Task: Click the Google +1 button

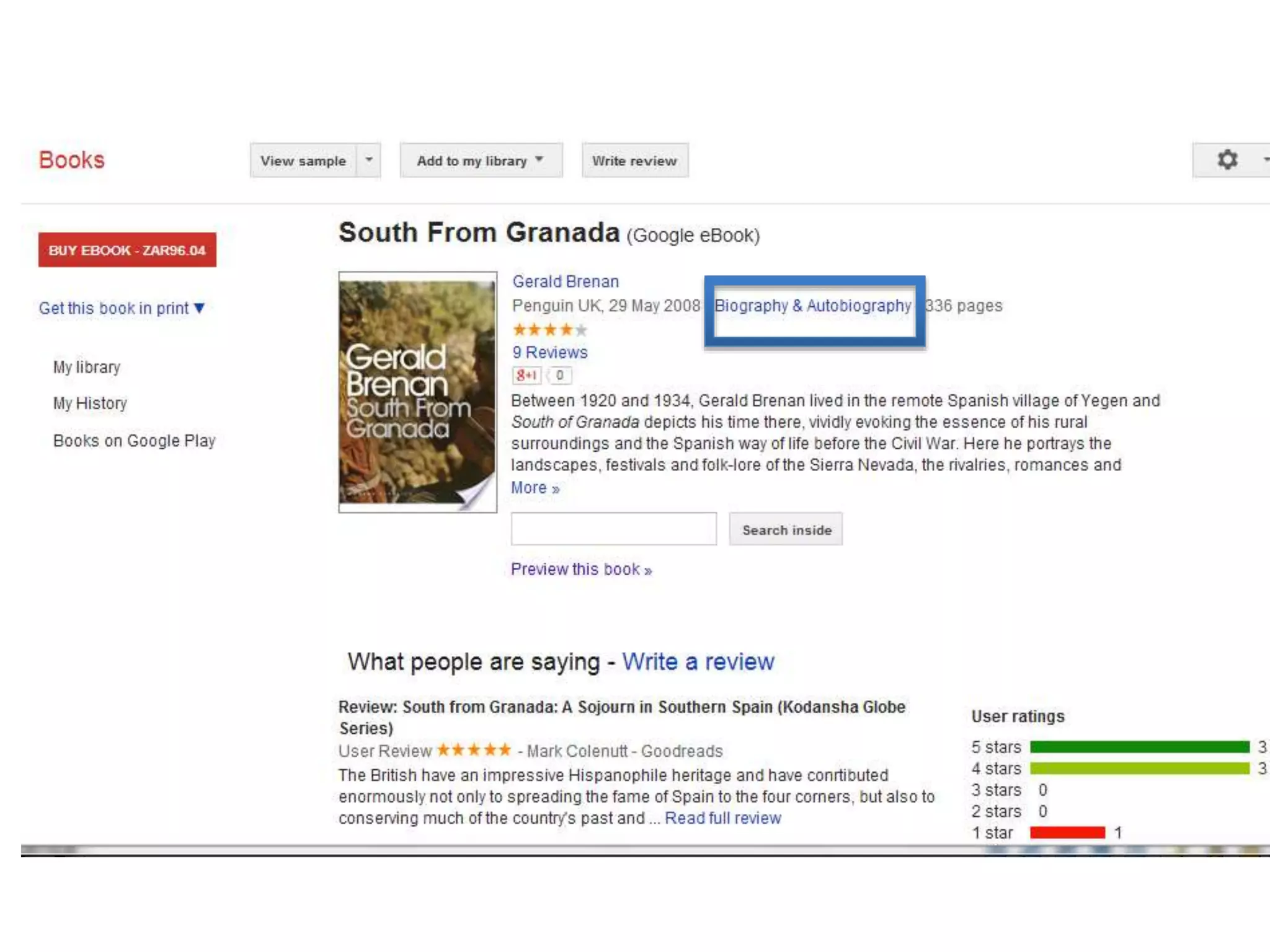Action: 526,375
